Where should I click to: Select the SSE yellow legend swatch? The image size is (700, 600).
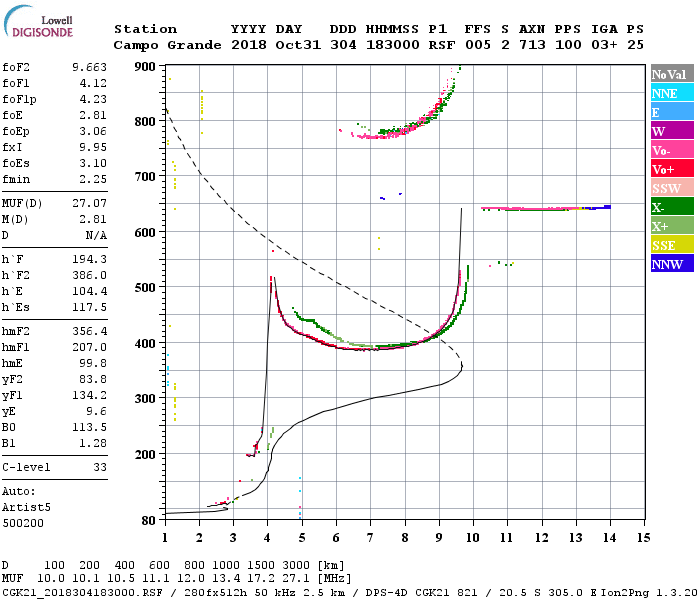tap(672, 245)
